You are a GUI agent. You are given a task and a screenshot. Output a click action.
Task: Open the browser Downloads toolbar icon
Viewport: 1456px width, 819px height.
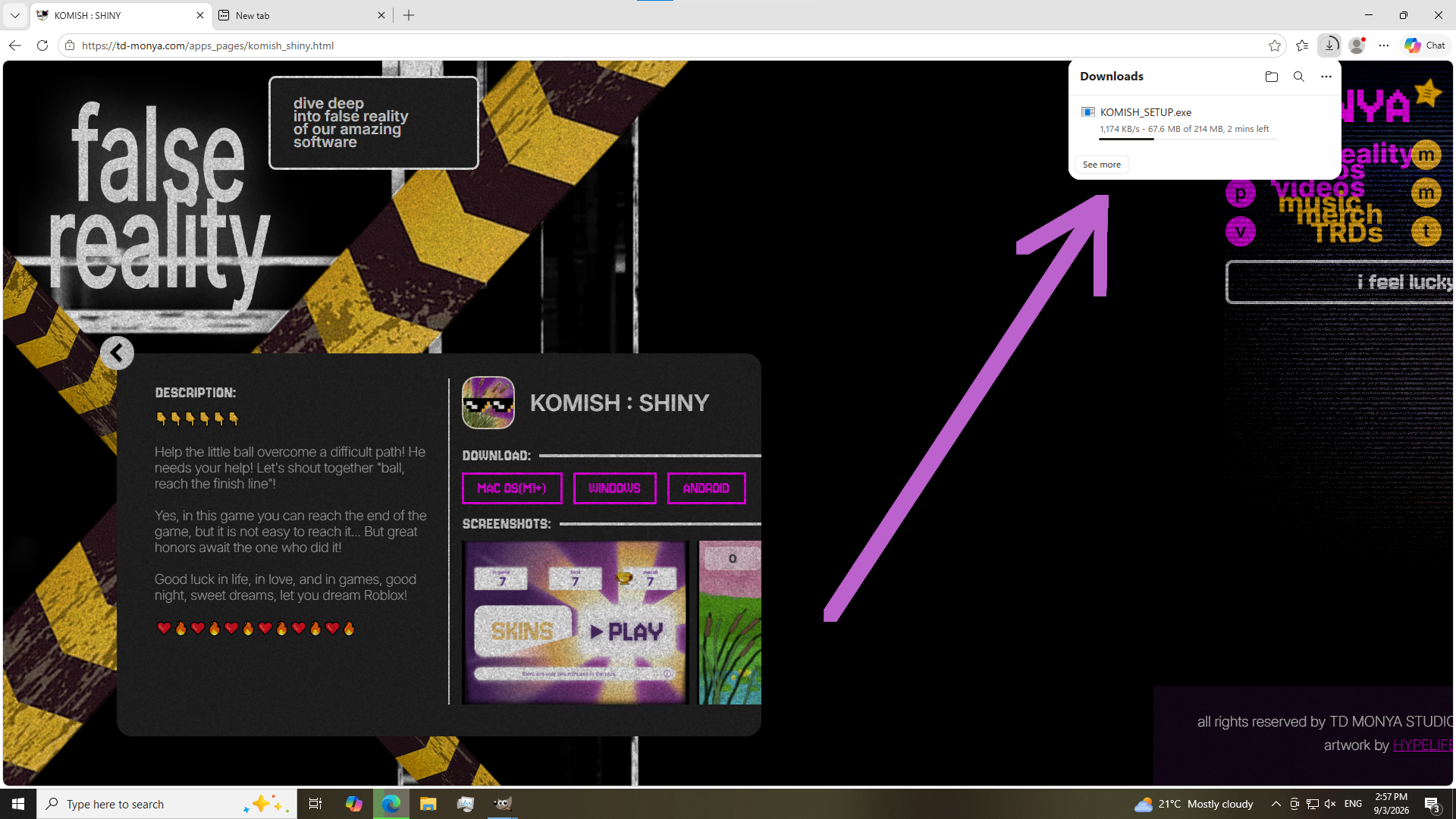click(1329, 45)
